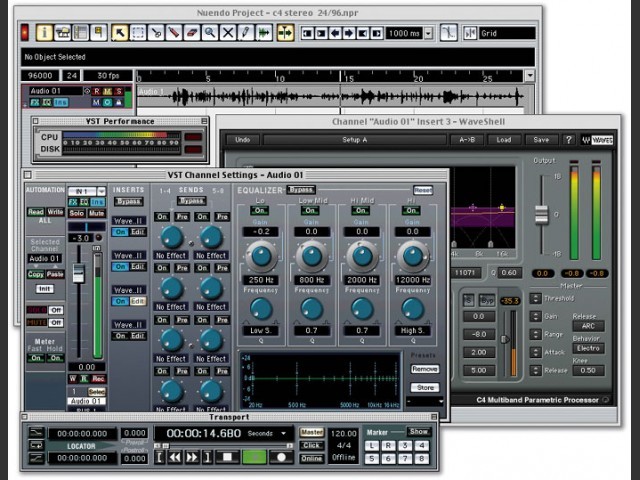Click marker button 5 in Transport
The height and width of the screenshot is (480, 640).
click(x=371, y=458)
